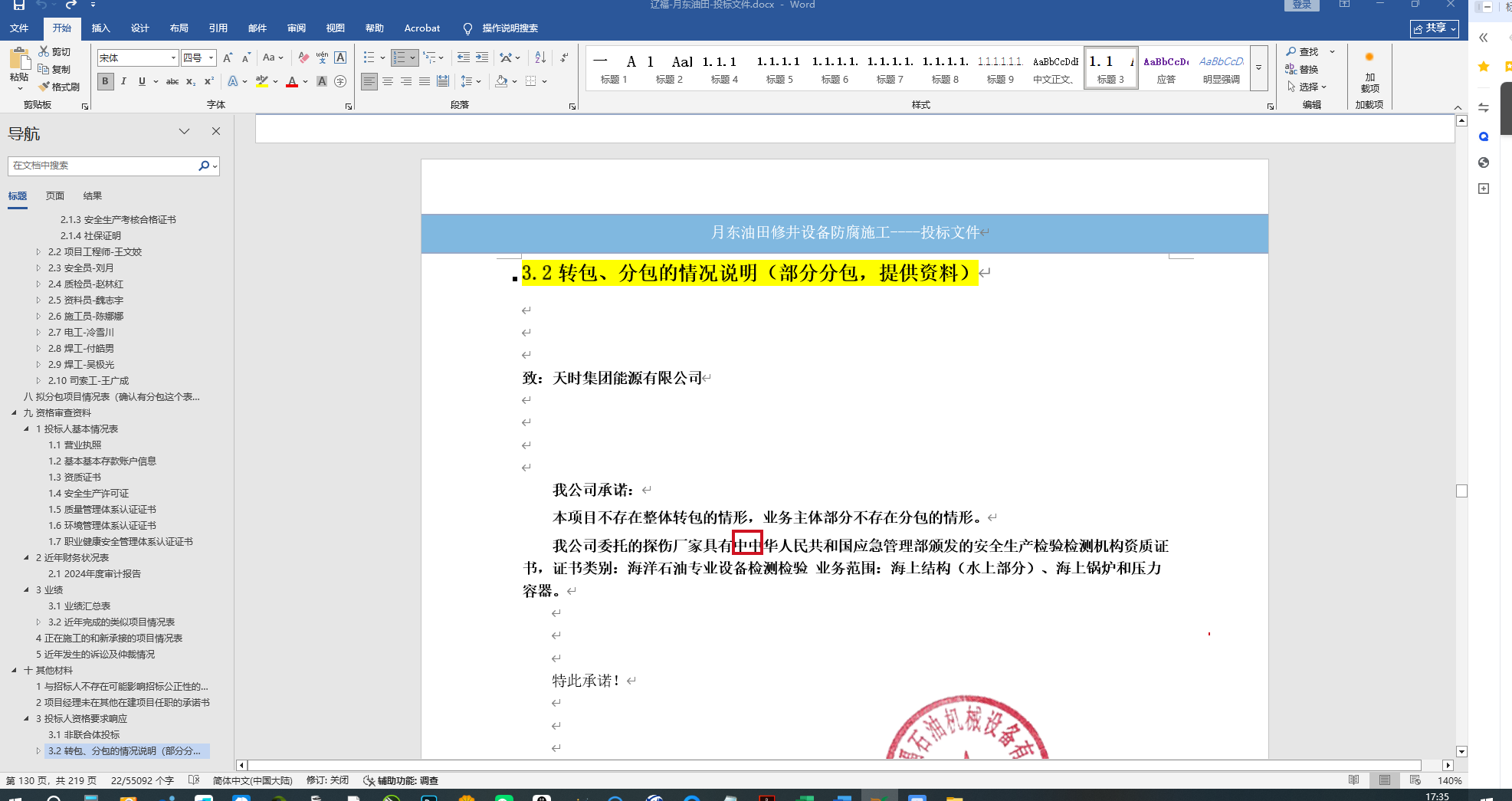Viewport: 1512px width, 801px height.
Task: Right-align the paragraph text
Action: click(406, 81)
